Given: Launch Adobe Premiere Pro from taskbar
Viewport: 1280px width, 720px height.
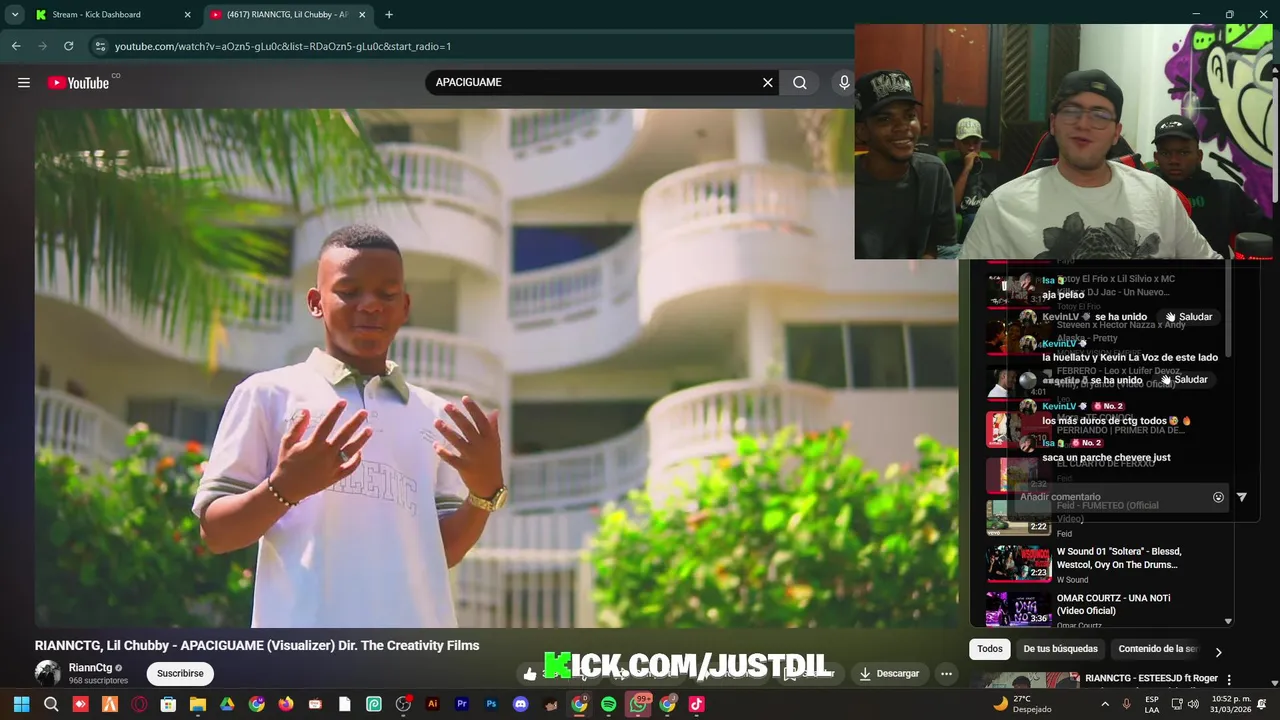Looking at the screenshot, I should tap(462, 704).
